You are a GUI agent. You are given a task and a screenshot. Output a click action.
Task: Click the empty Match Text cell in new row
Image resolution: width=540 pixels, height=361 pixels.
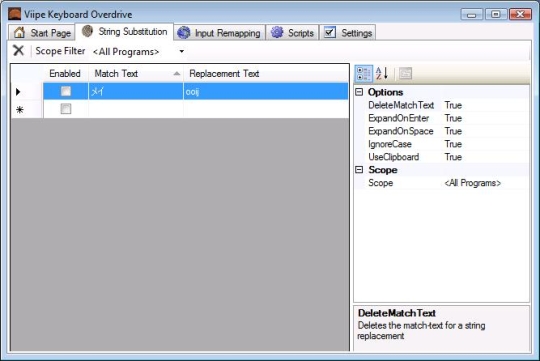tap(136, 109)
